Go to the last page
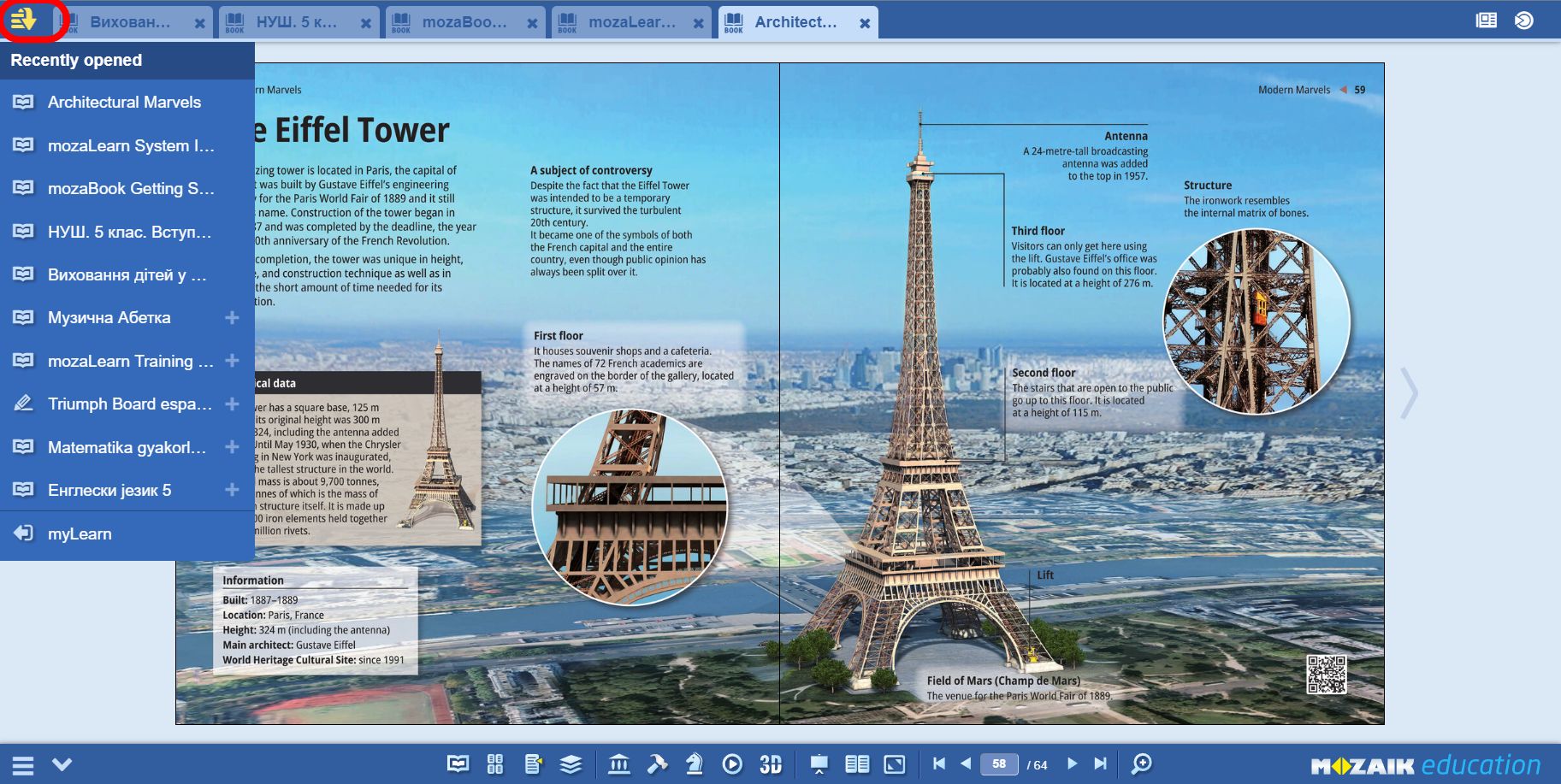1561x784 pixels. pos(1100,763)
